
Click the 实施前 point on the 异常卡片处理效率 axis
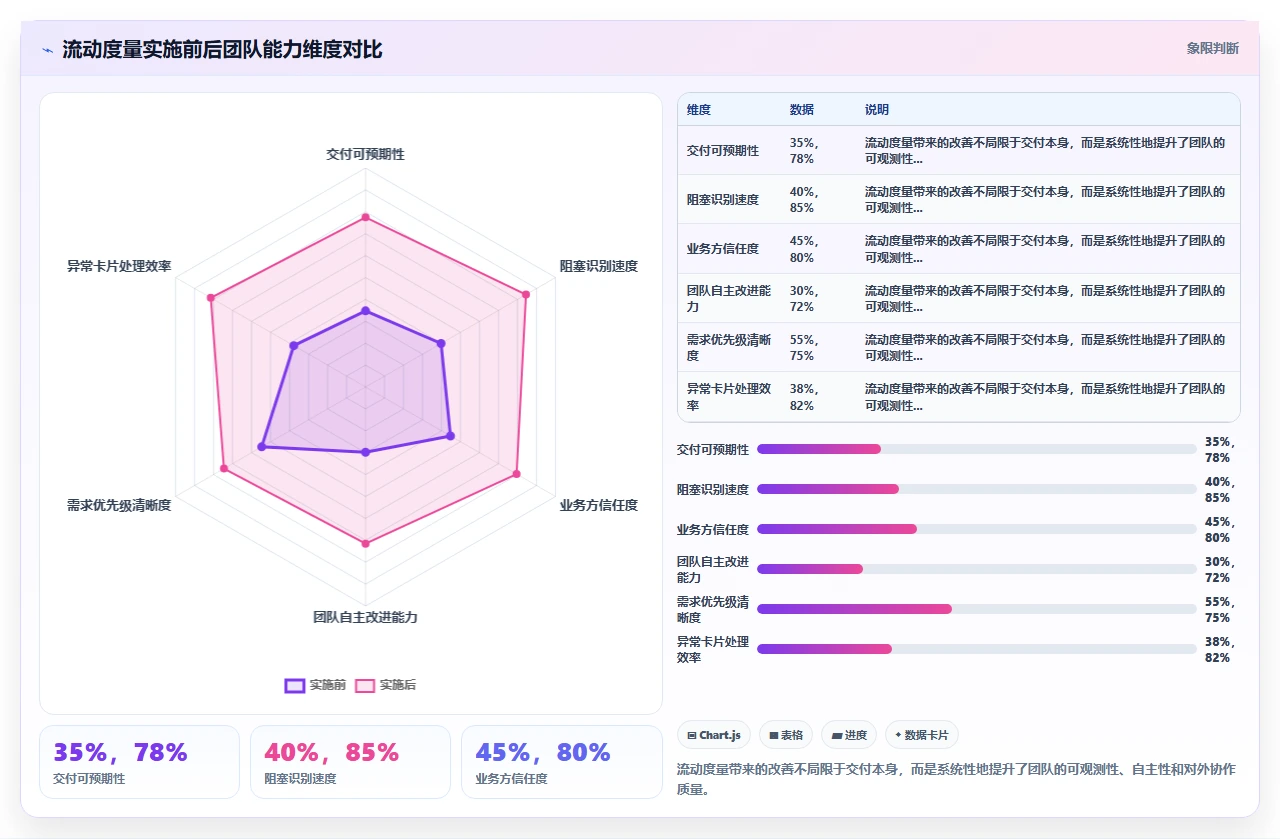click(x=293, y=346)
